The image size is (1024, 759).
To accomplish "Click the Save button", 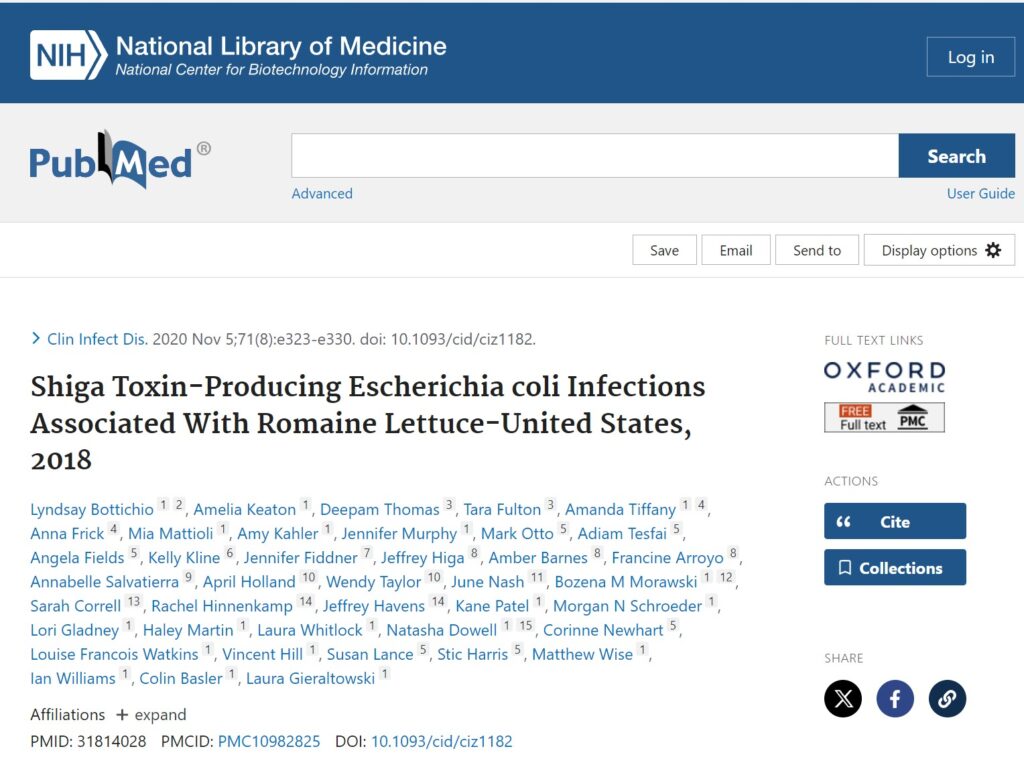I will [664, 250].
